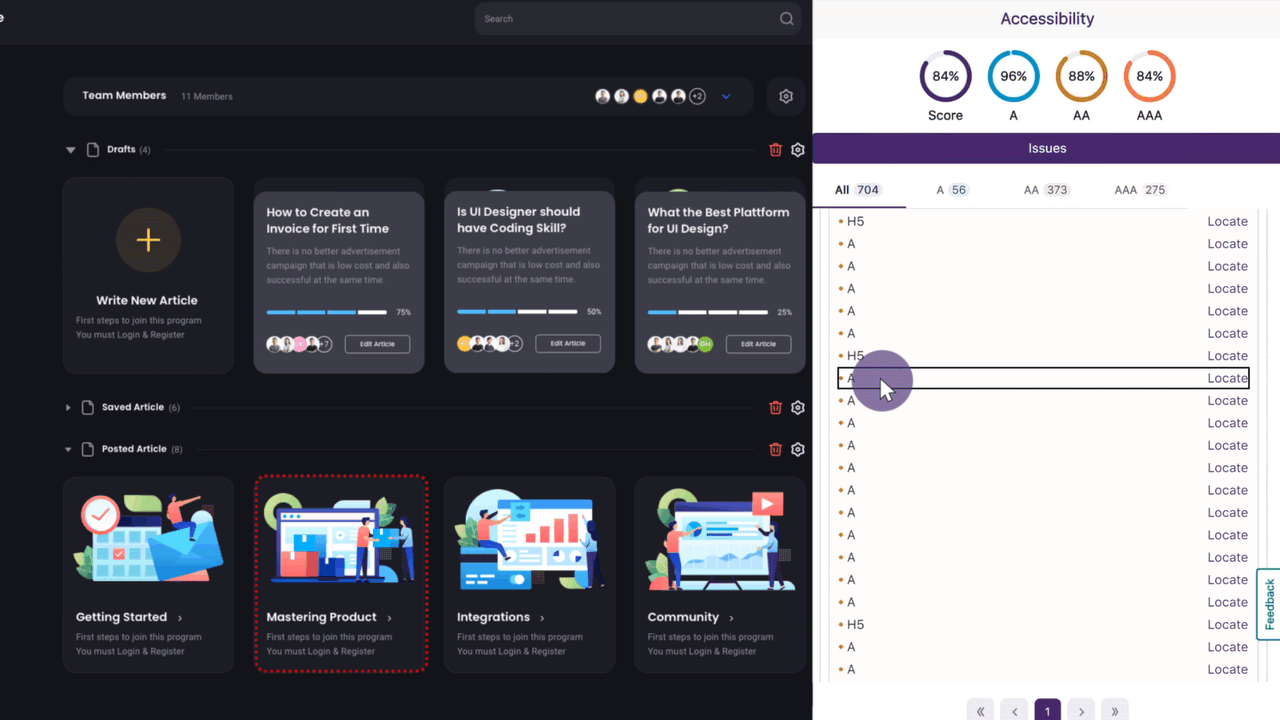Screen dimensions: 1280x720
Task: Click Locate on the highlighted A issue
Action: click(x=1227, y=378)
